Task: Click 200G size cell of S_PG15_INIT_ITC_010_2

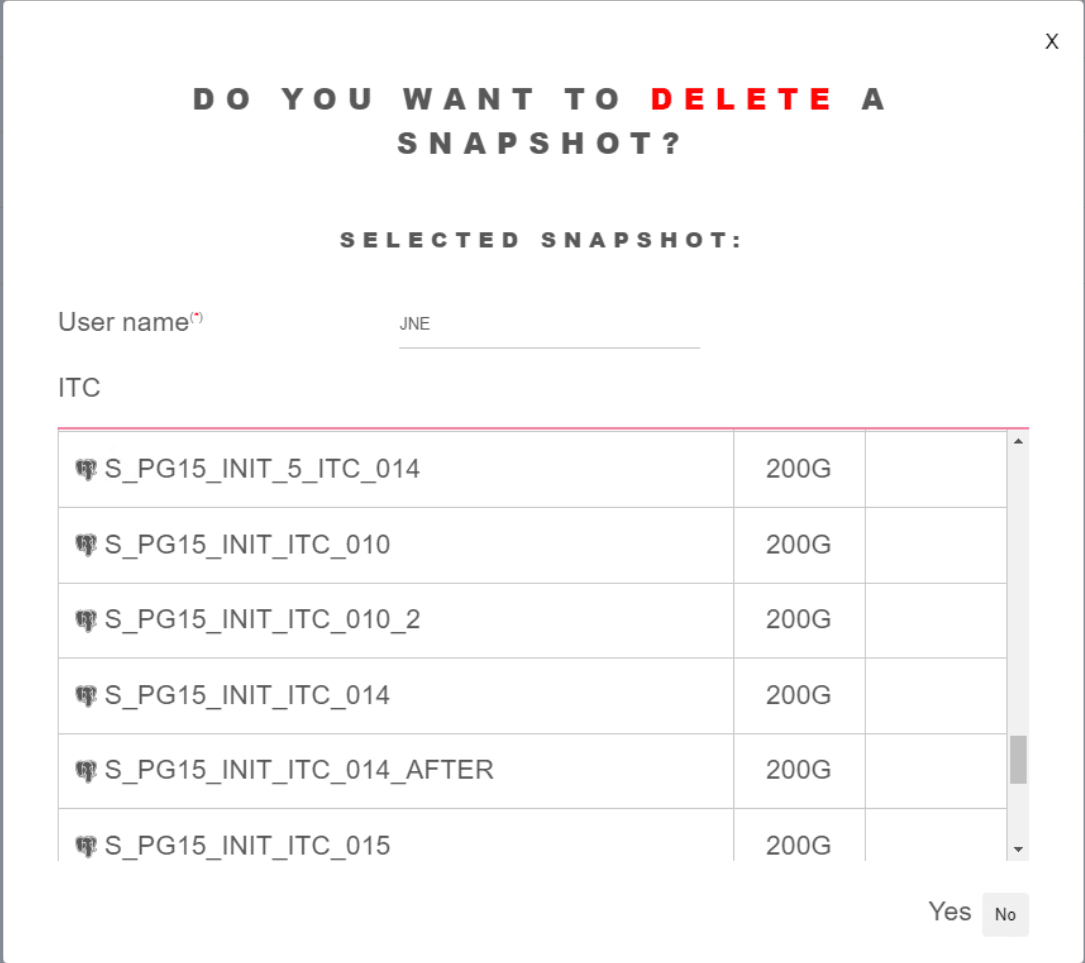Action: point(798,620)
